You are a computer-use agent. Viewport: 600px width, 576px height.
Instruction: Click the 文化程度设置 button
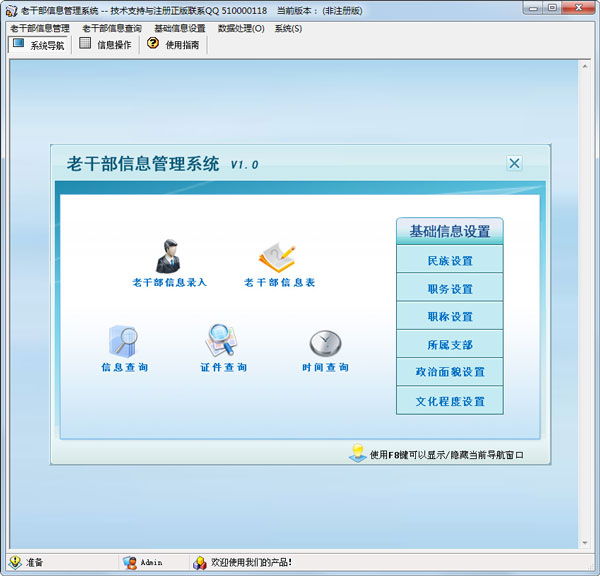point(450,401)
